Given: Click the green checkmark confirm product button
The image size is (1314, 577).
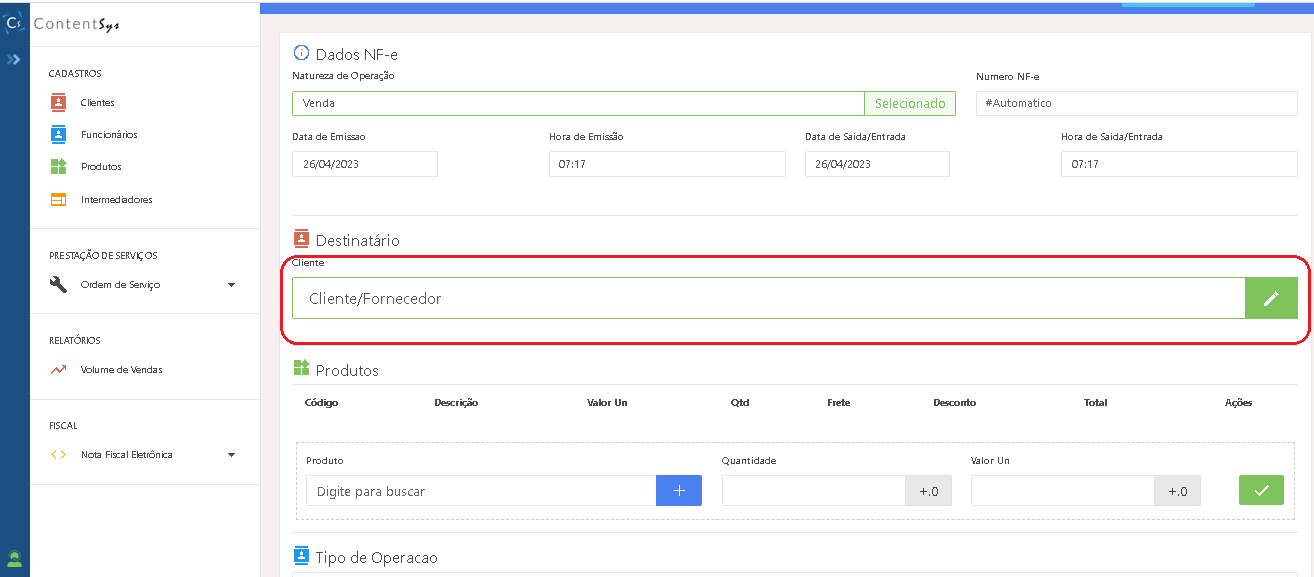Looking at the screenshot, I should (x=1261, y=490).
